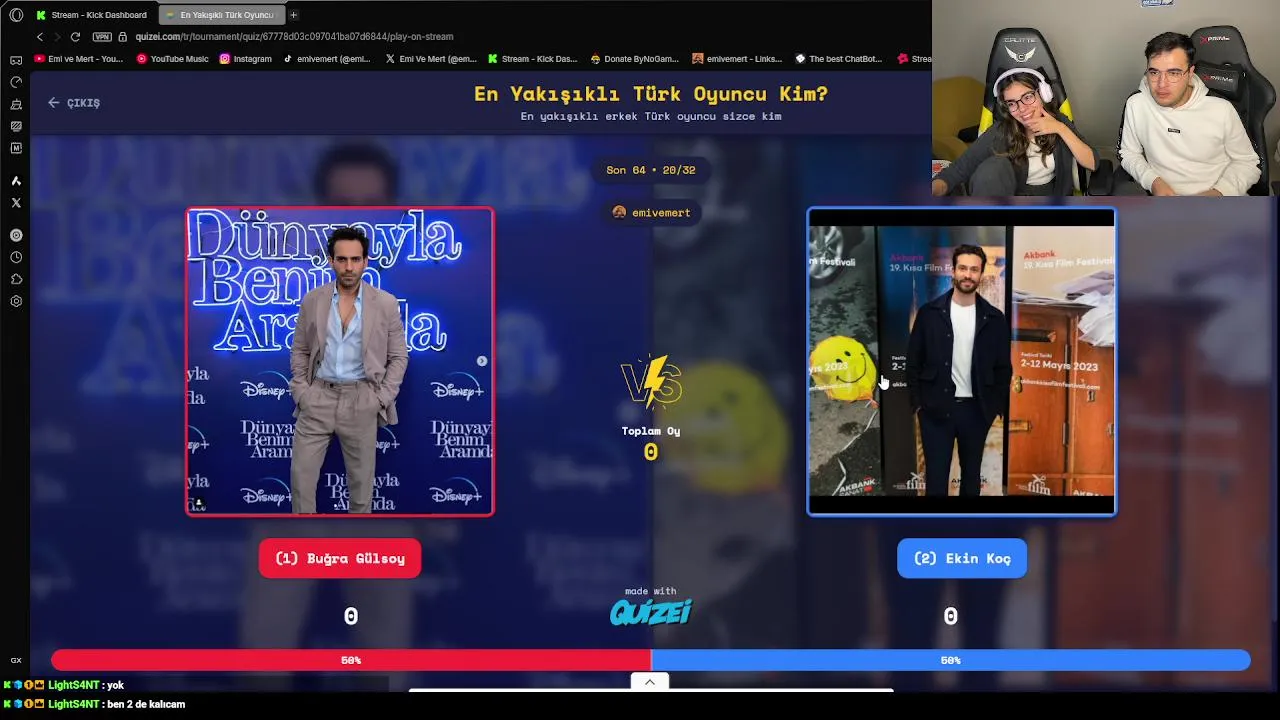The height and width of the screenshot is (720, 1280).
Task: Open YouTube Music bookmark
Action: 172,59
